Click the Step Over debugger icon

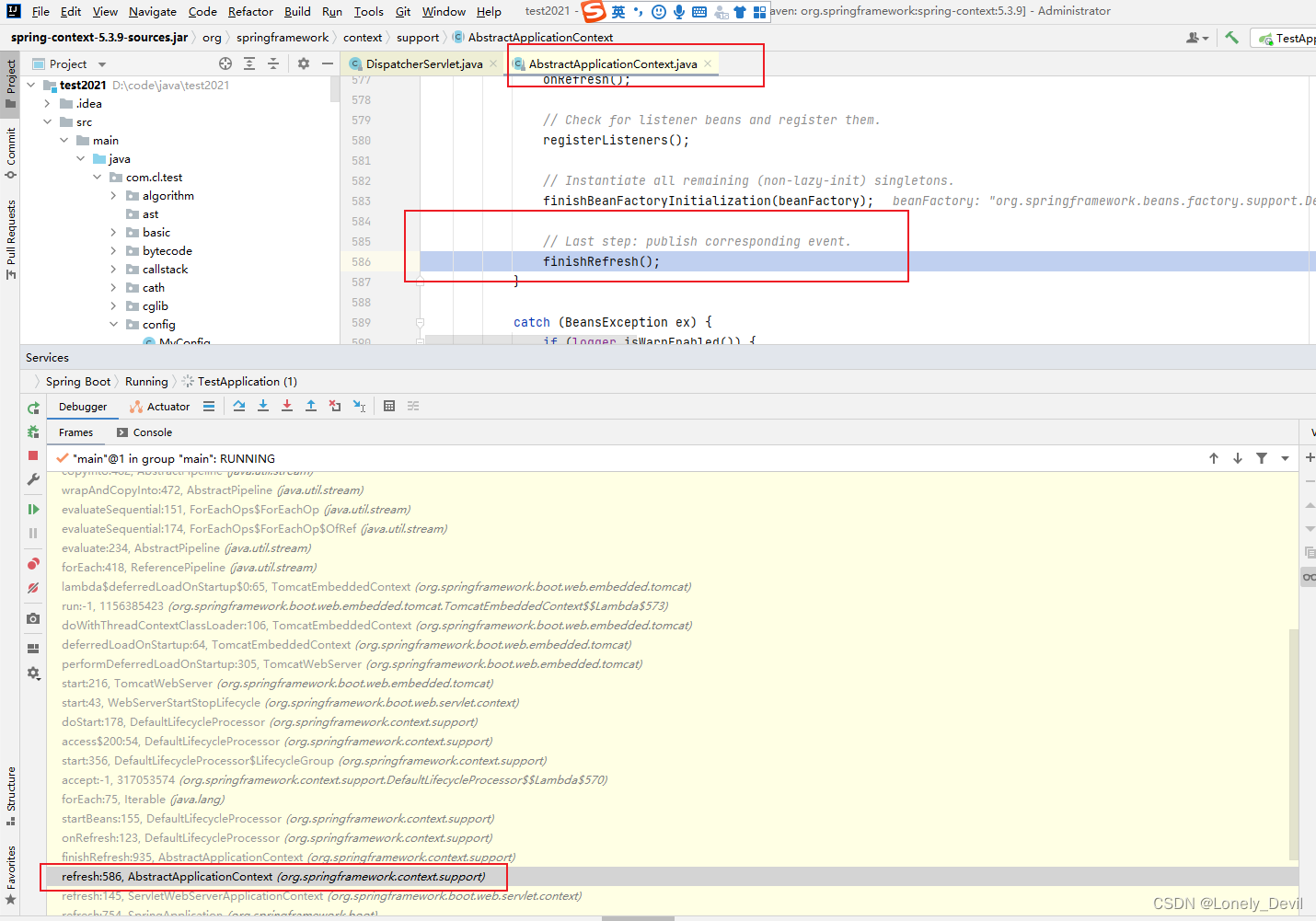pos(239,406)
